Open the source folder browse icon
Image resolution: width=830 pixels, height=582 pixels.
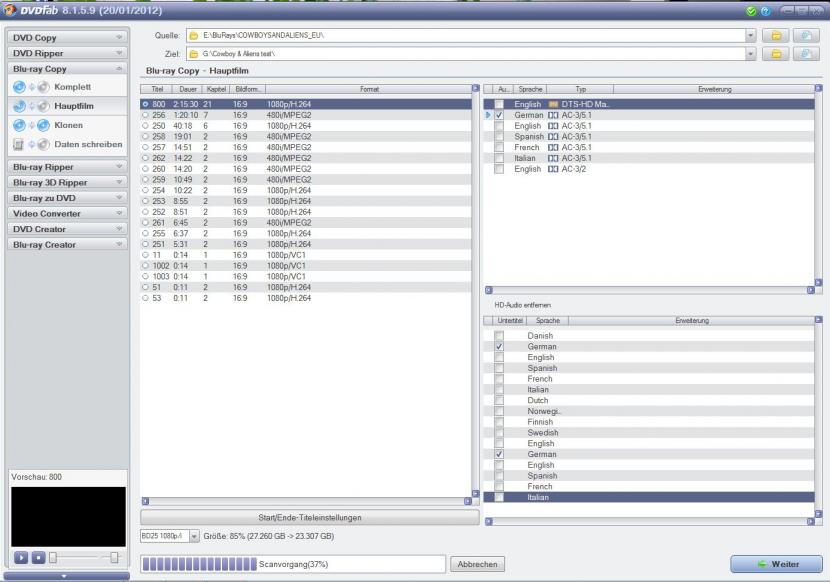(775, 35)
